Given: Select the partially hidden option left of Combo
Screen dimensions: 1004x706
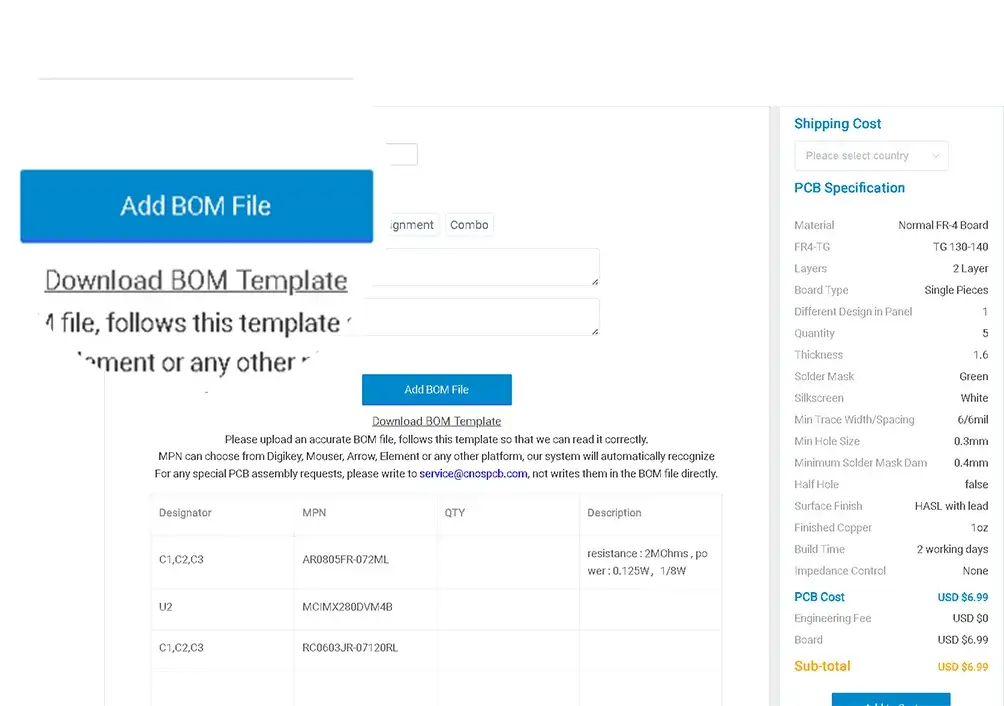Looking at the screenshot, I should [x=407, y=225].
